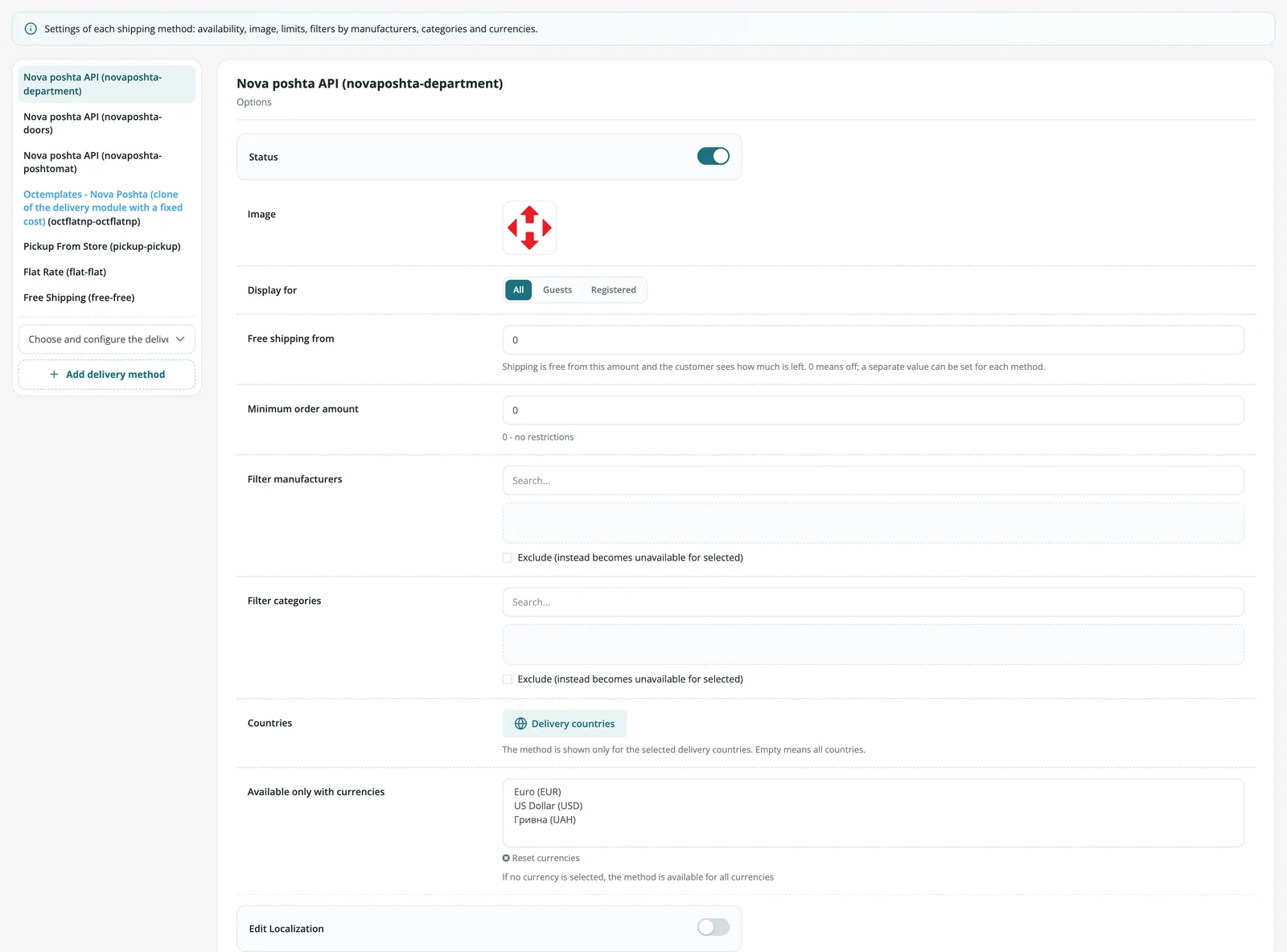
Task: Focus the Free shipping from input
Action: point(874,340)
